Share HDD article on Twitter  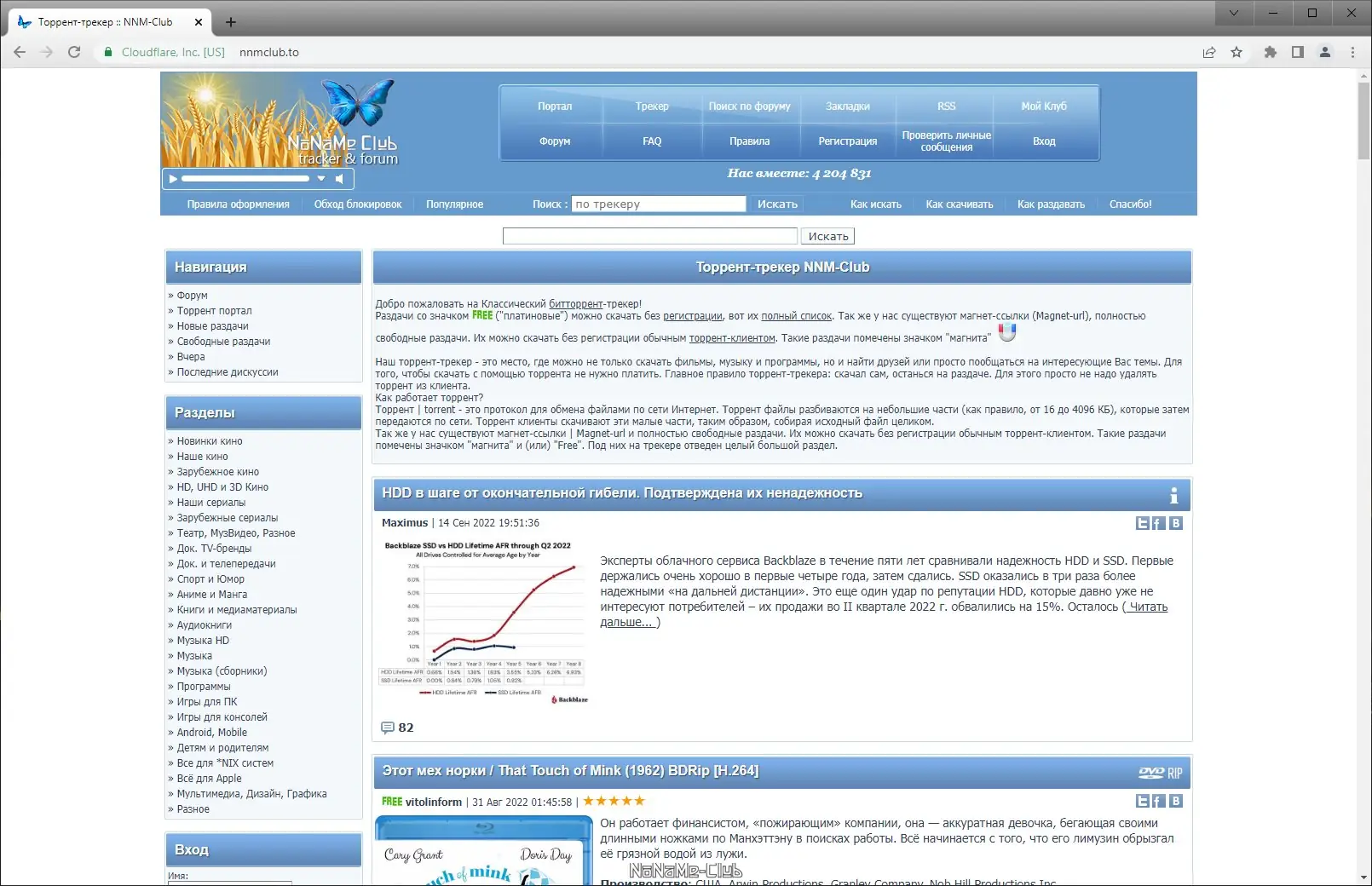pos(1143,523)
